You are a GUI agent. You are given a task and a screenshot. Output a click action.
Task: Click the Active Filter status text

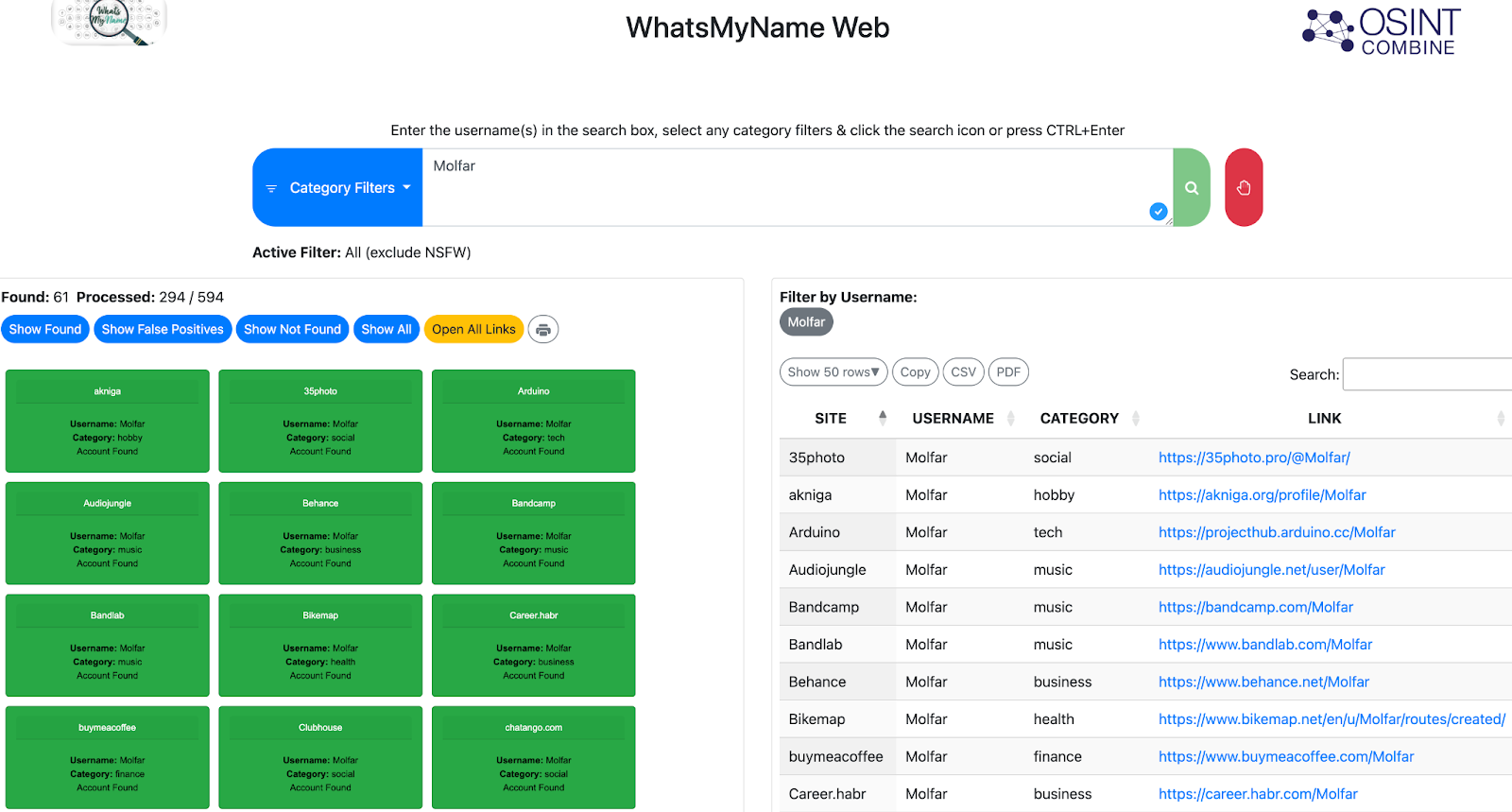(361, 252)
